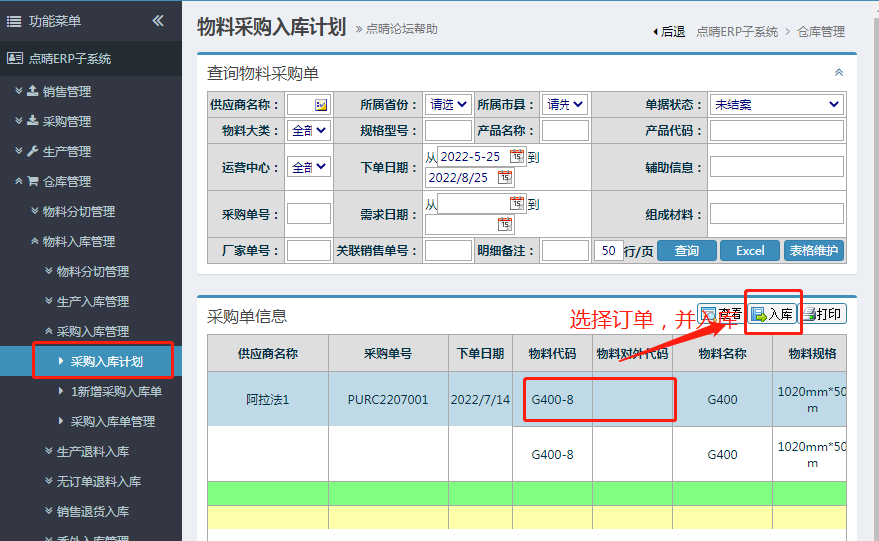Click the 打印 print button

click(822, 314)
